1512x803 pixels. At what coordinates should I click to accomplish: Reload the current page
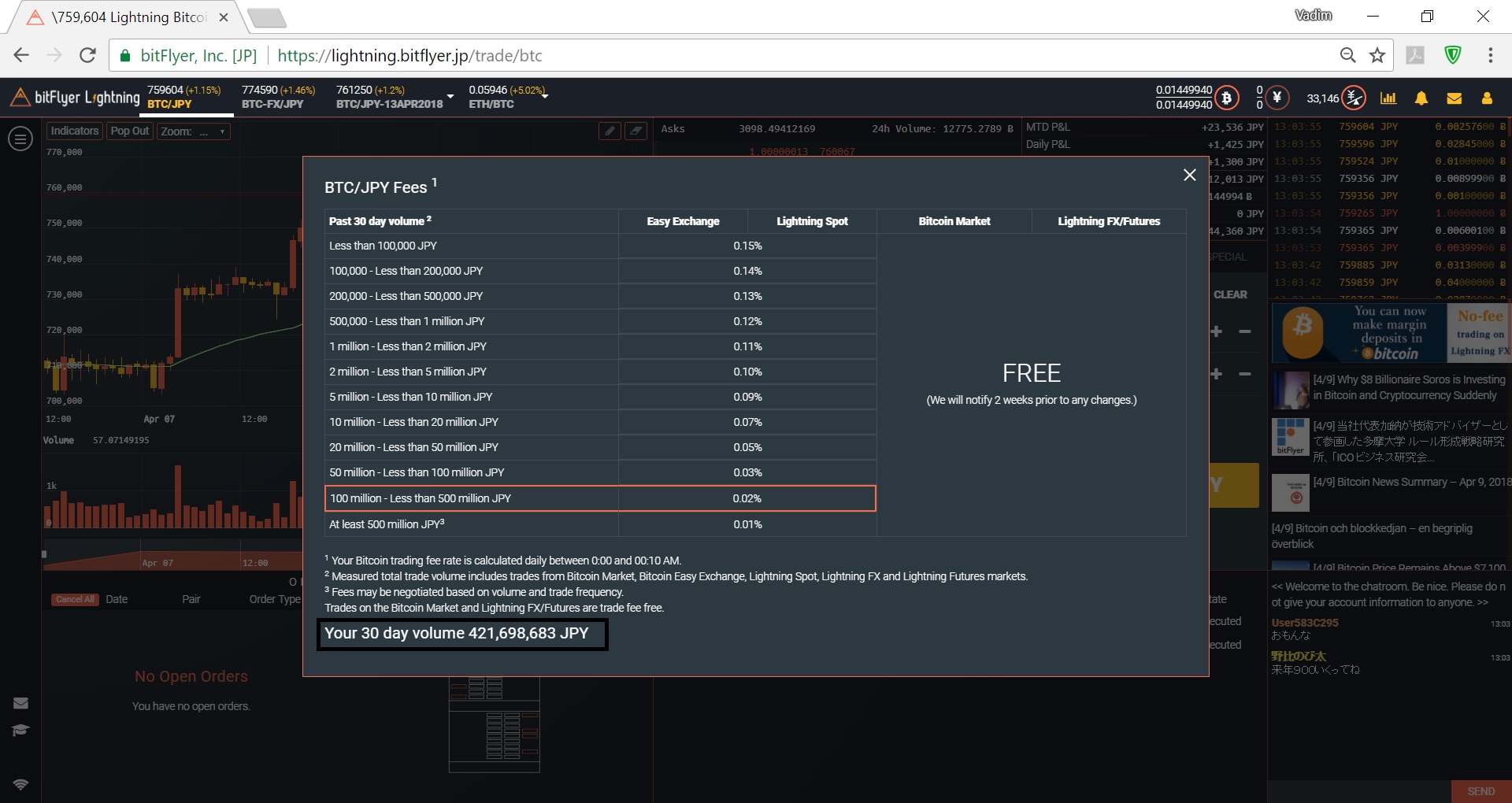point(87,55)
